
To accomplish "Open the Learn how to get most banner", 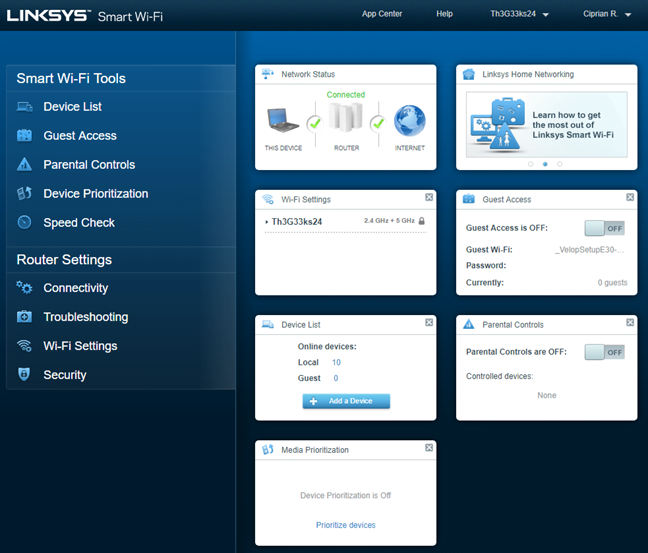I will 546,125.
